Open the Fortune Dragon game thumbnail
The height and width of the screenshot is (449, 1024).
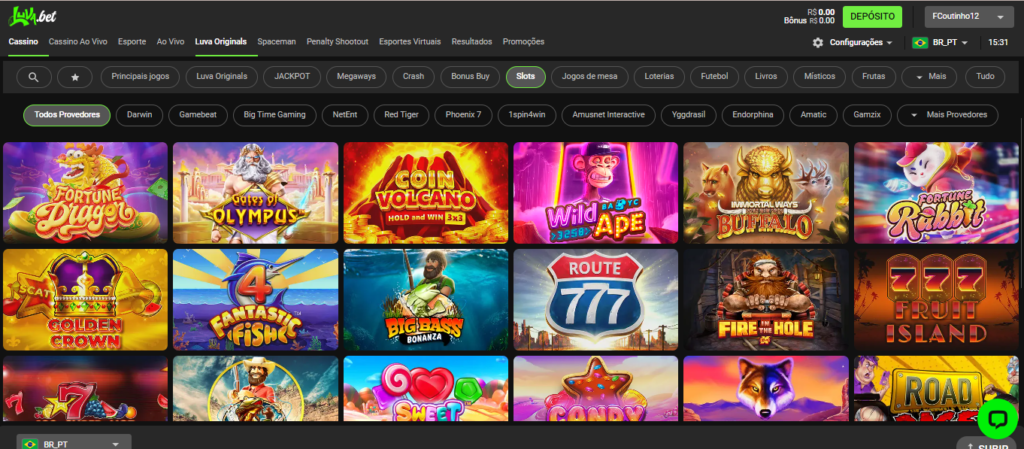click(x=85, y=193)
